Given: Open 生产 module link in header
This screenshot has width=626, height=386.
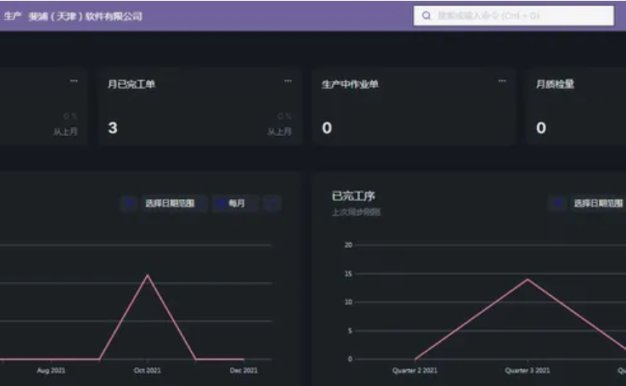Looking at the screenshot, I should pyautogui.click(x=12, y=16).
